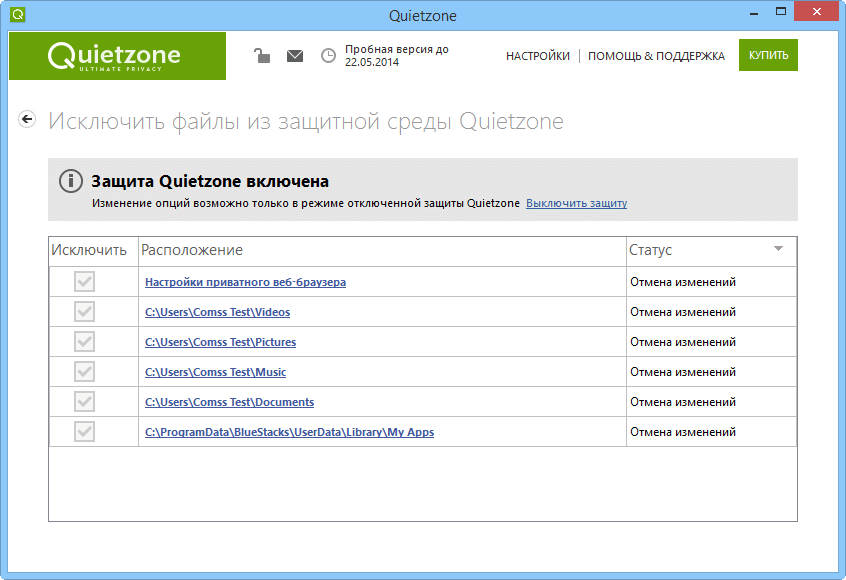Go back using the arrow icon
Screen dimensions: 846x580
click(27, 119)
